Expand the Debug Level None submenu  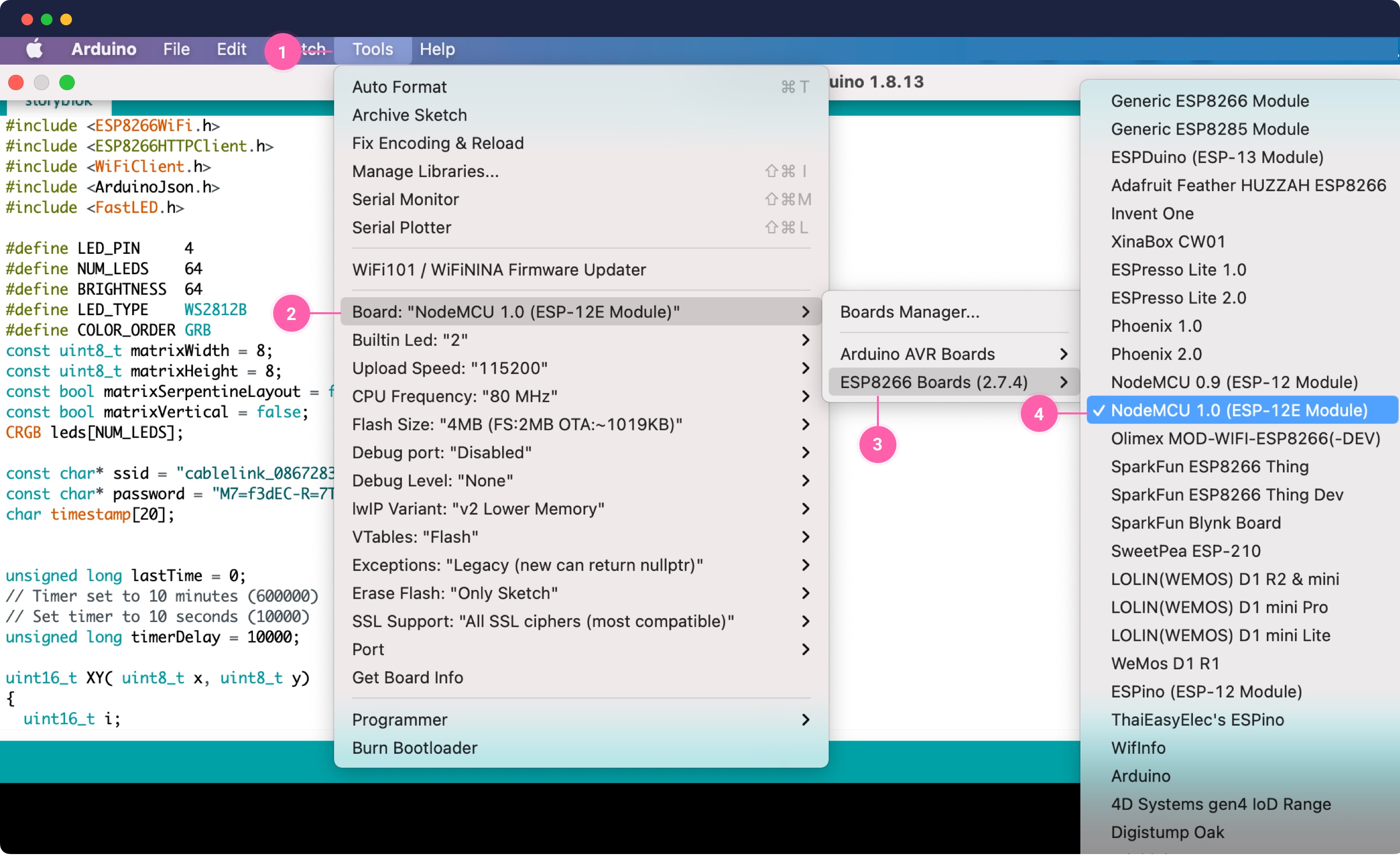tap(581, 481)
